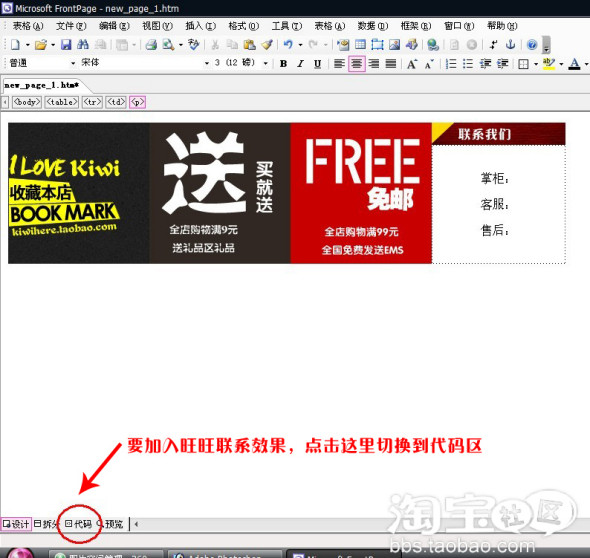The image size is (590, 558).
Task: Expand the borders dropdown arrow
Action: point(536,64)
